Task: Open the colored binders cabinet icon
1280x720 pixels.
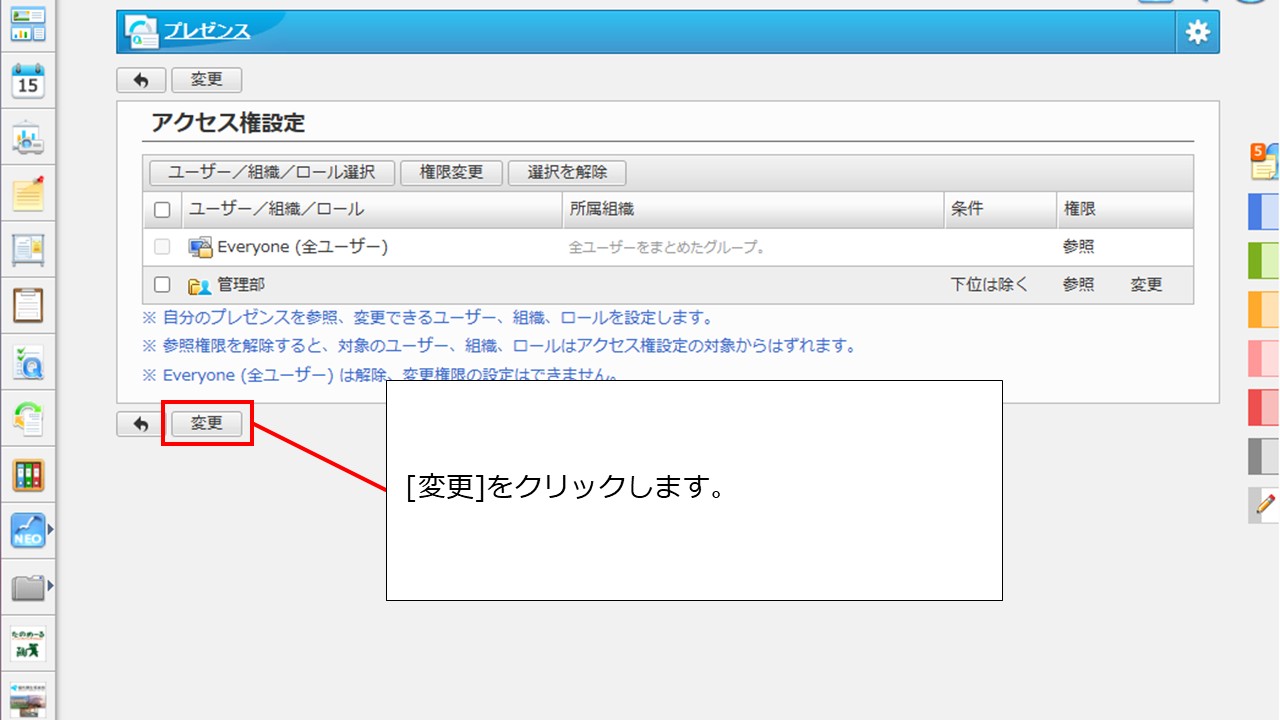Action: click(x=28, y=475)
